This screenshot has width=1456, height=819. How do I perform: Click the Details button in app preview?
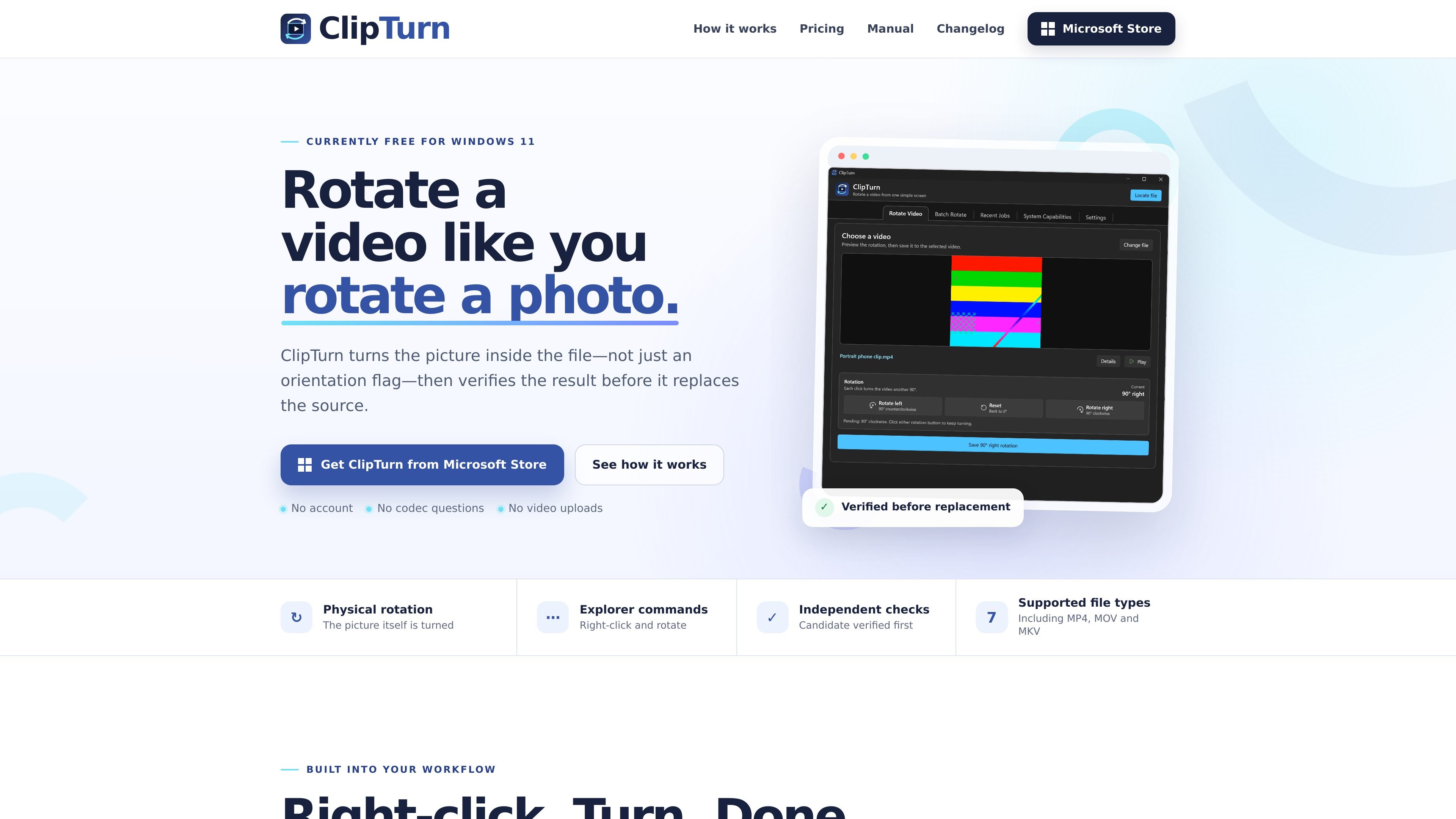point(1108,361)
